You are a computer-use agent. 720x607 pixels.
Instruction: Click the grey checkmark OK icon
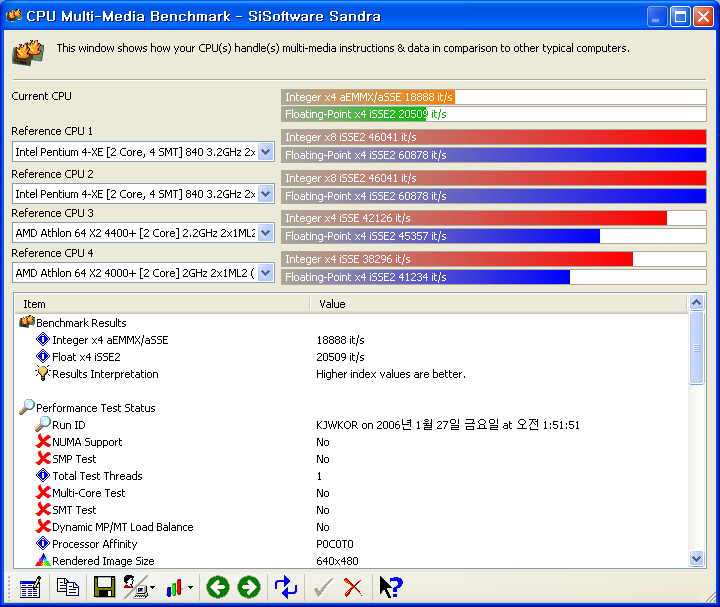click(323, 587)
